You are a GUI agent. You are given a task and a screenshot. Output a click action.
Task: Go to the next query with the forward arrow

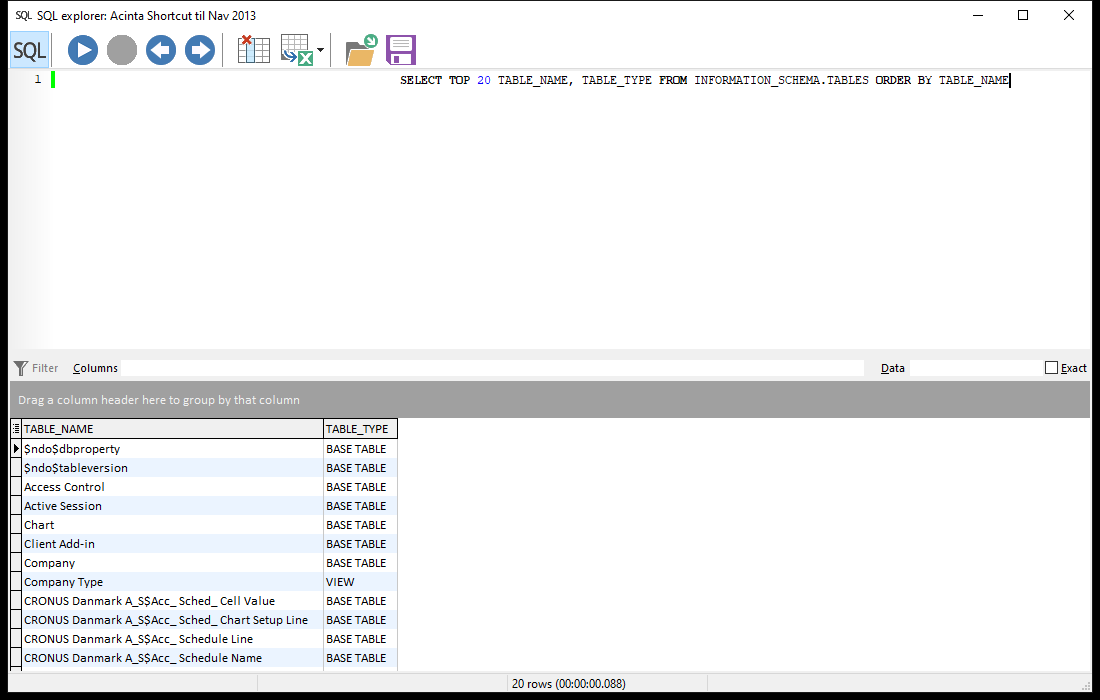pyautogui.click(x=200, y=51)
